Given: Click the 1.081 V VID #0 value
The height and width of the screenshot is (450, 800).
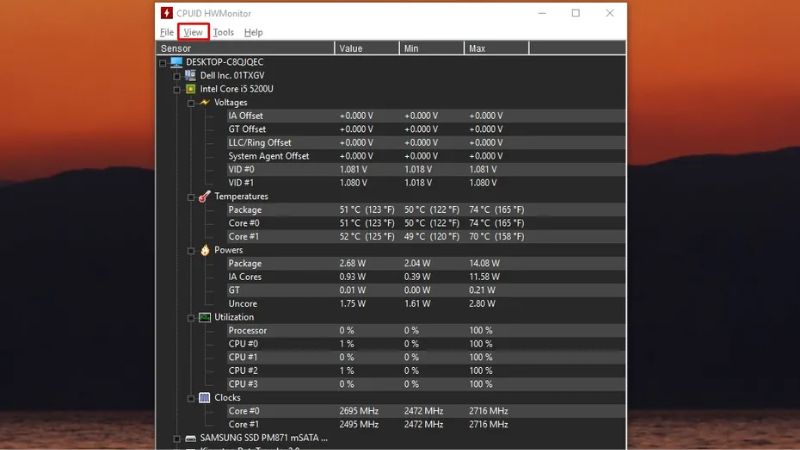Looking at the screenshot, I should 353,169.
